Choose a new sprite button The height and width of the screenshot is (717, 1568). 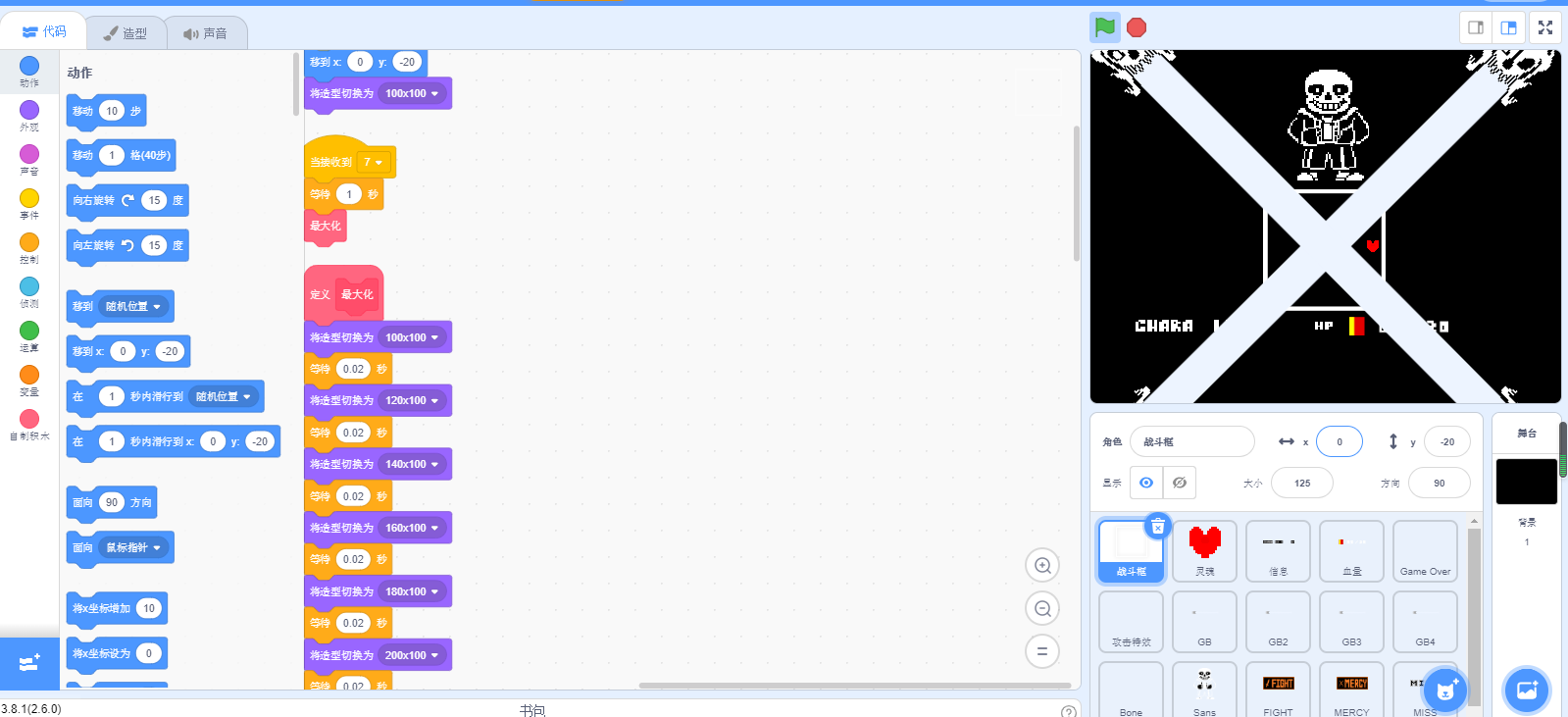(x=1443, y=690)
